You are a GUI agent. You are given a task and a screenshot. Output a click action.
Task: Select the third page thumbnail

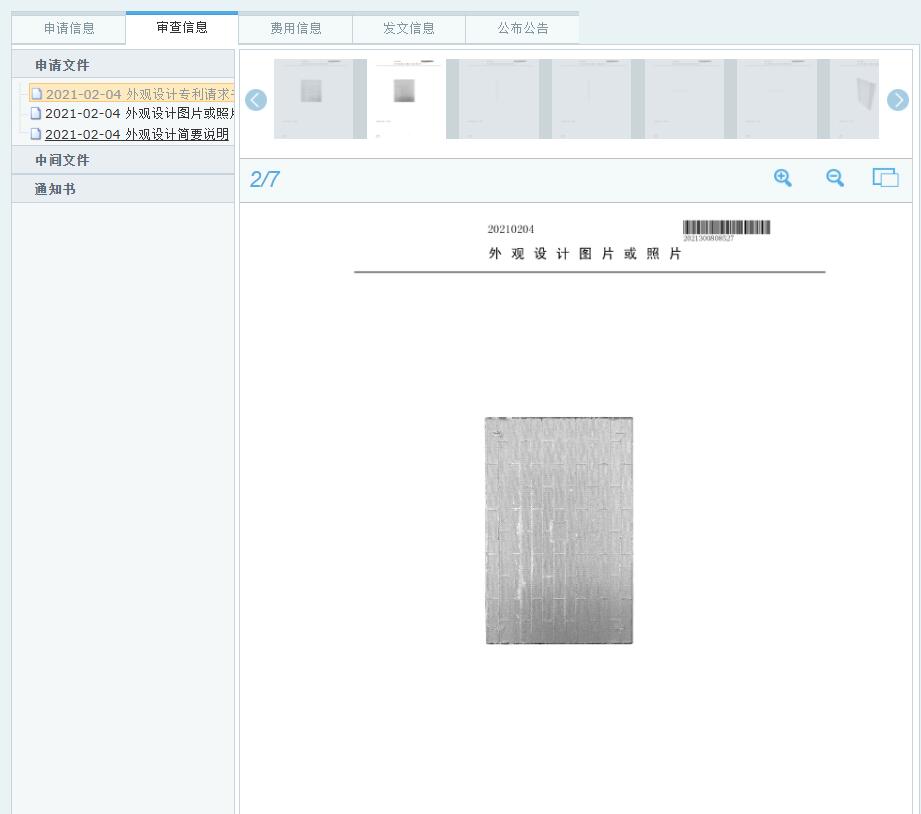[x=498, y=98]
